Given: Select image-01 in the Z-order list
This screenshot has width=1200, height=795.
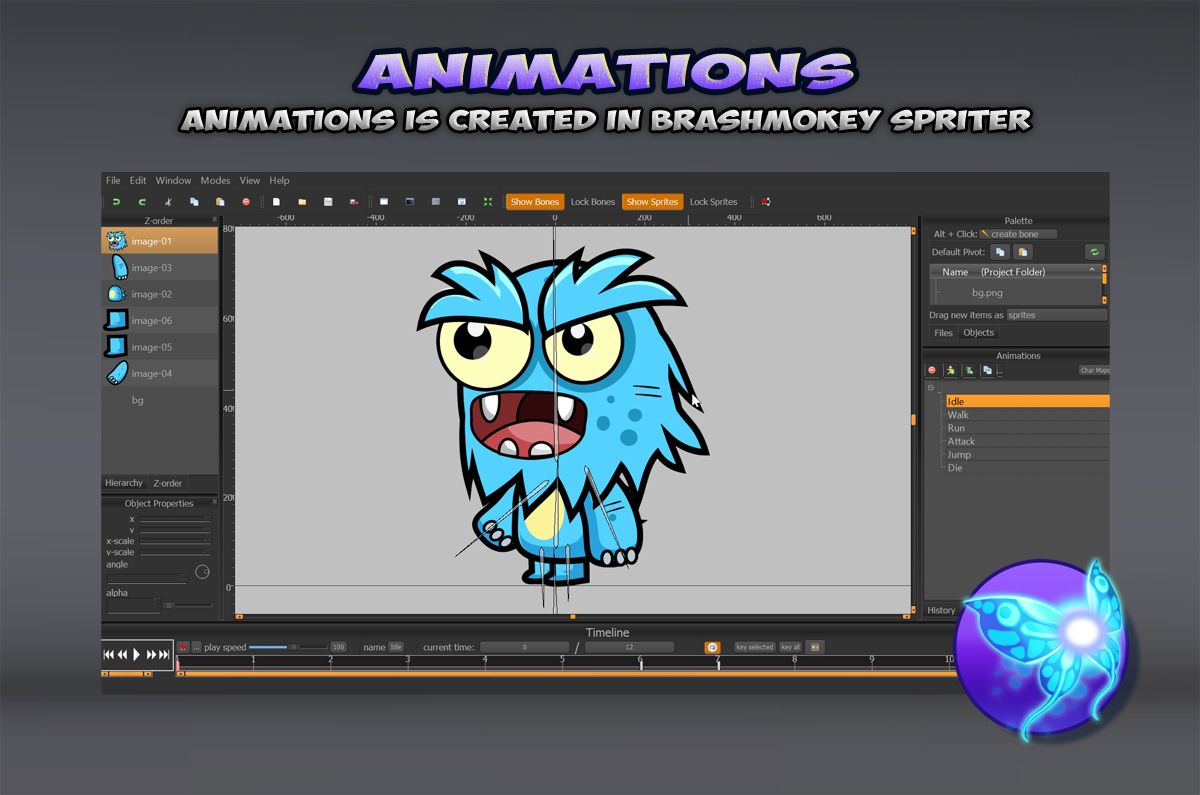Looking at the screenshot, I should (160, 241).
